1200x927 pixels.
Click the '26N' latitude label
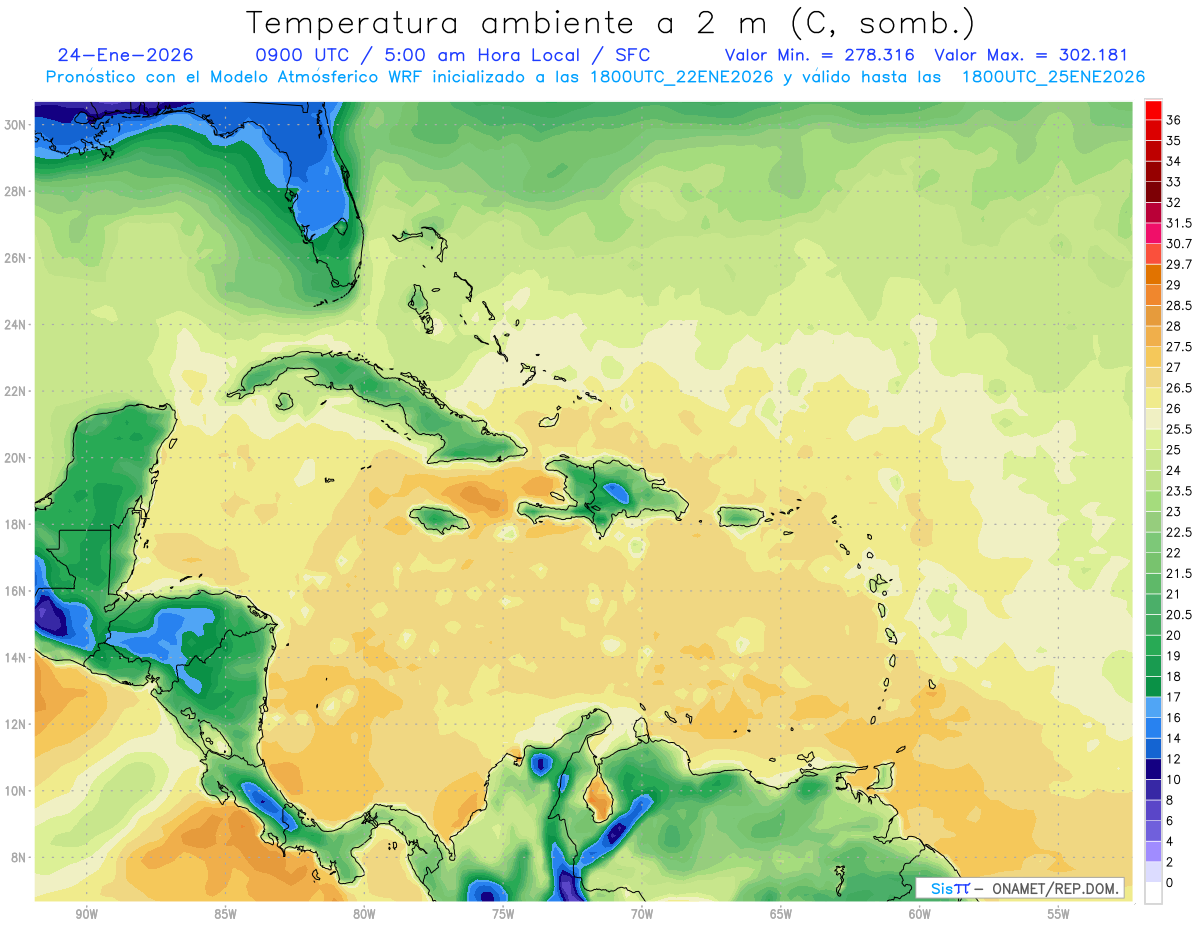point(15,257)
